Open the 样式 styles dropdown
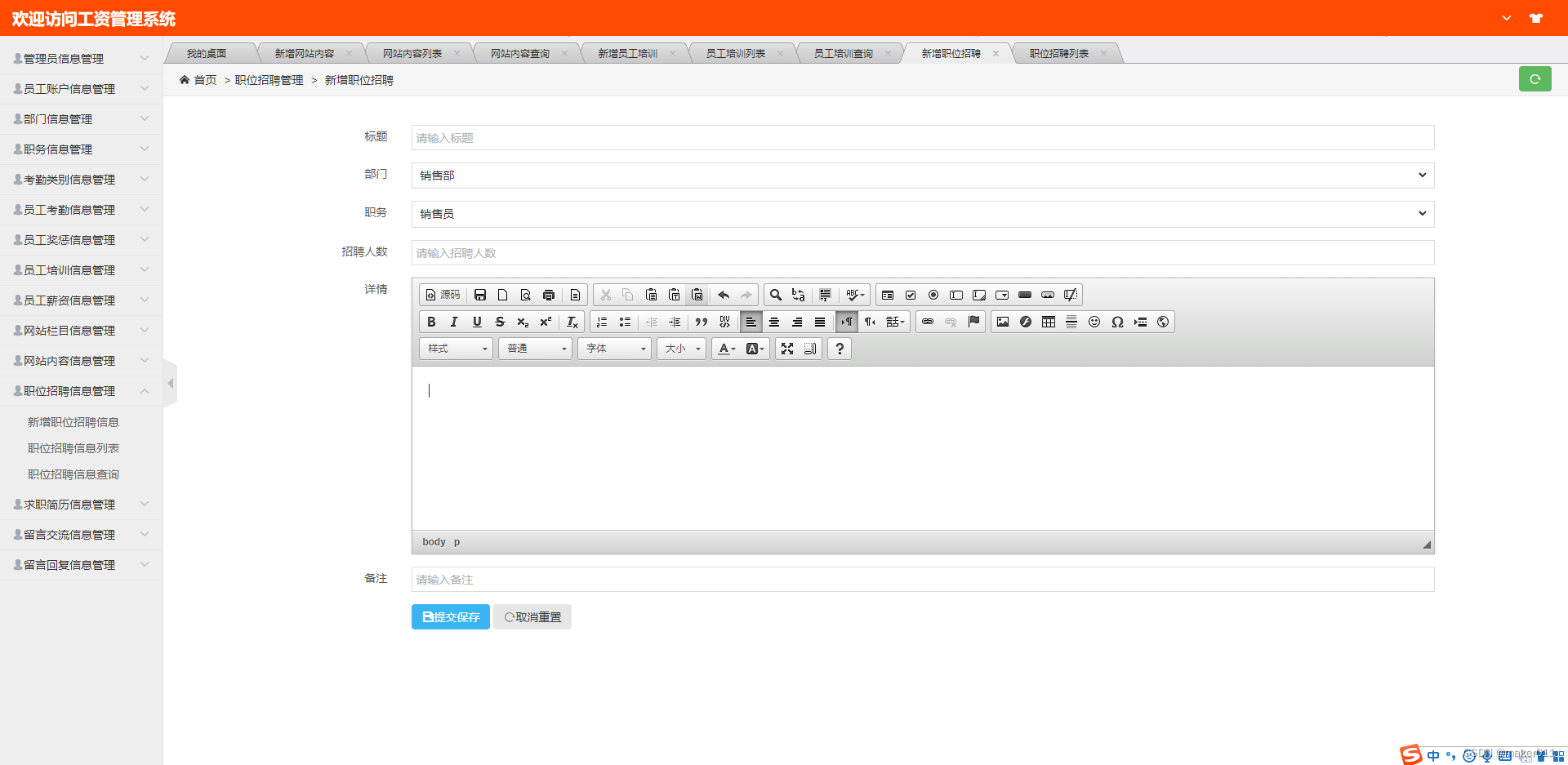Image resolution: width=1568 pixels, height=765 pixels. (457, 349)
